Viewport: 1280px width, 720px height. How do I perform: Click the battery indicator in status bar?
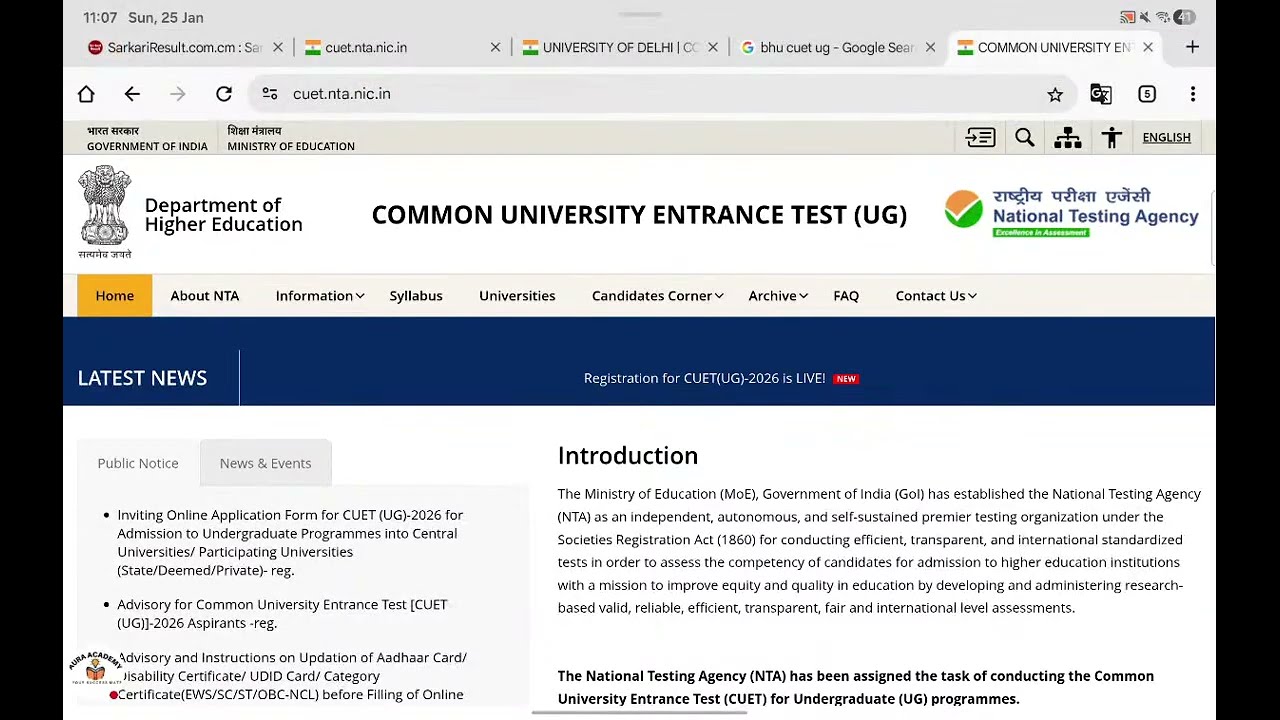[x=1185, y=17]
